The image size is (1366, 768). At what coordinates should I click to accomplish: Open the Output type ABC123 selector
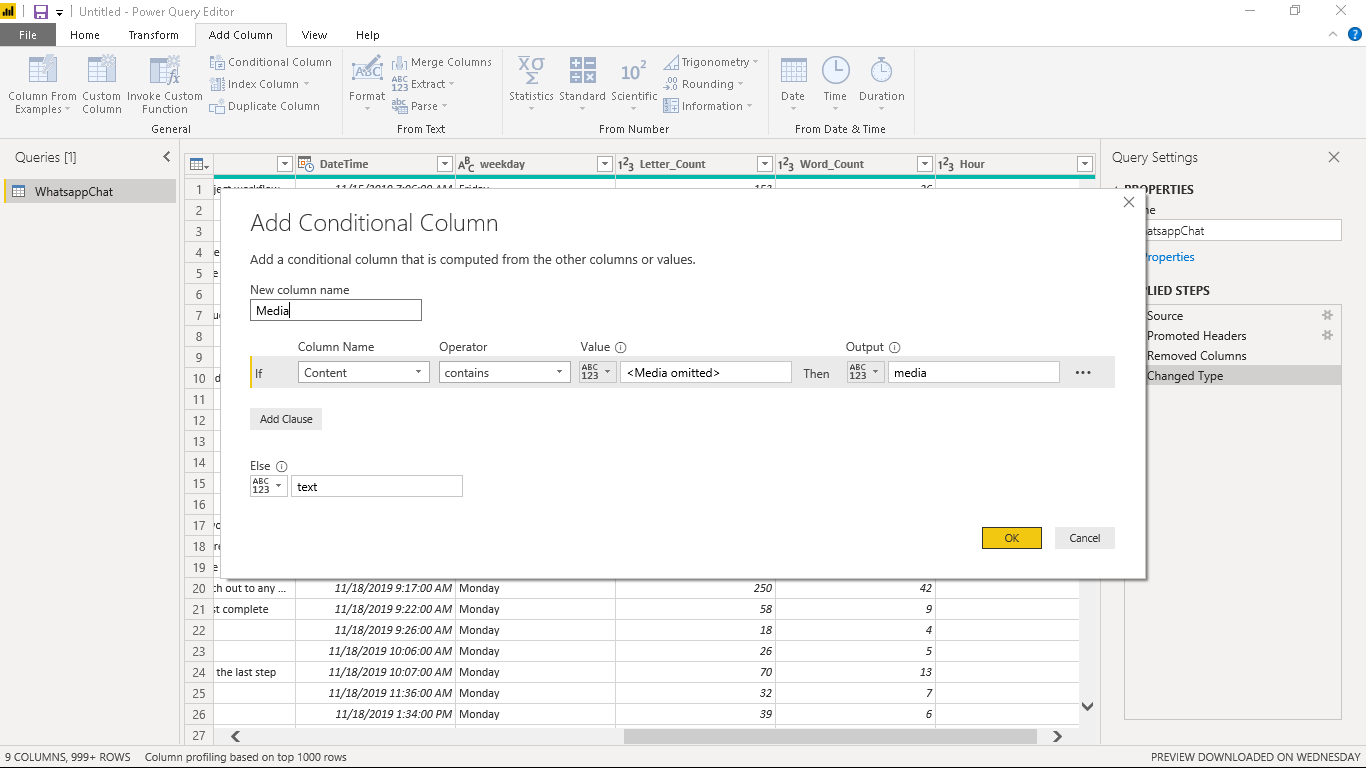(x=865, y=372)
